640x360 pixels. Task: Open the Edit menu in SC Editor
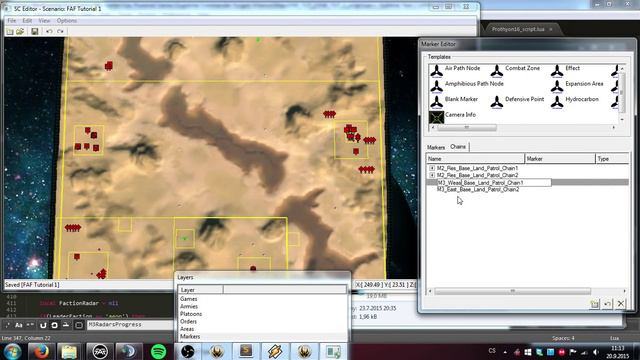(x=27, y=20)
